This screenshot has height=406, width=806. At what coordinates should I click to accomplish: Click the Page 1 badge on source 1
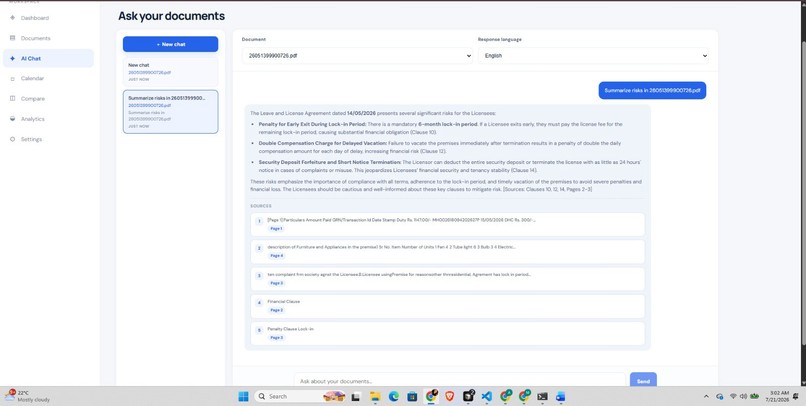click(x=276, y=229)
